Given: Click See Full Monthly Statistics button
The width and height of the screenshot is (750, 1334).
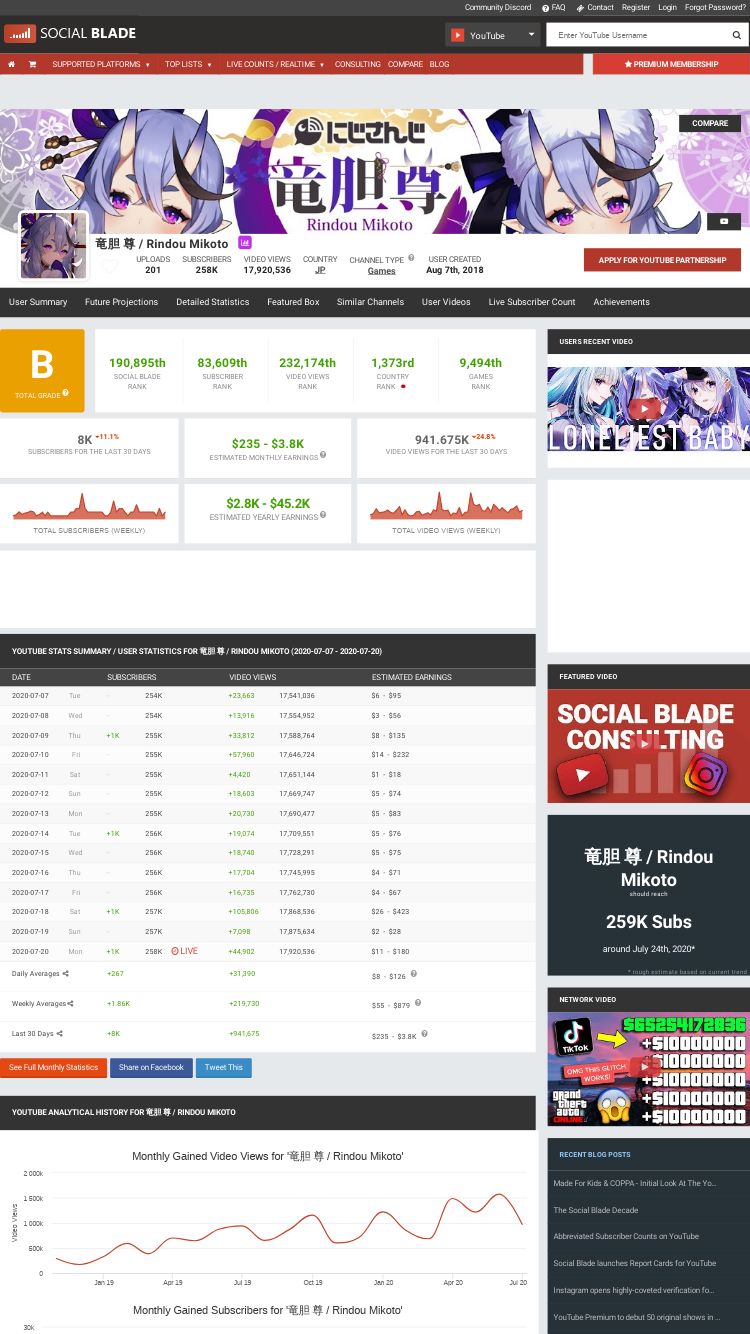Looking at the screenshot, I should point(53,1068).
